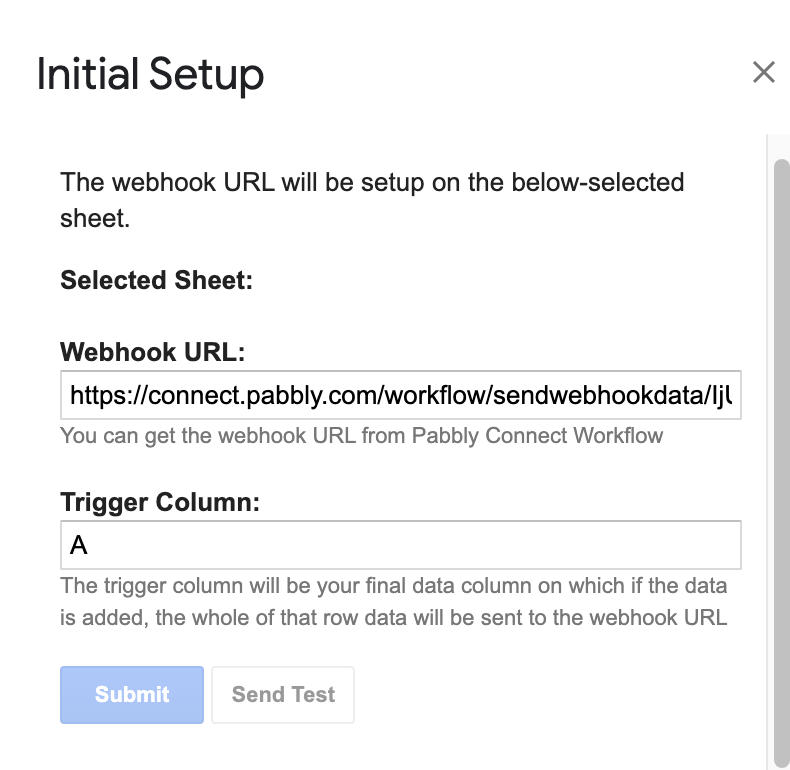Screen dimensions: 790x770
Task: Click inside the Webhook URL field
Action: pyautogui.click(x=401, y=395)
